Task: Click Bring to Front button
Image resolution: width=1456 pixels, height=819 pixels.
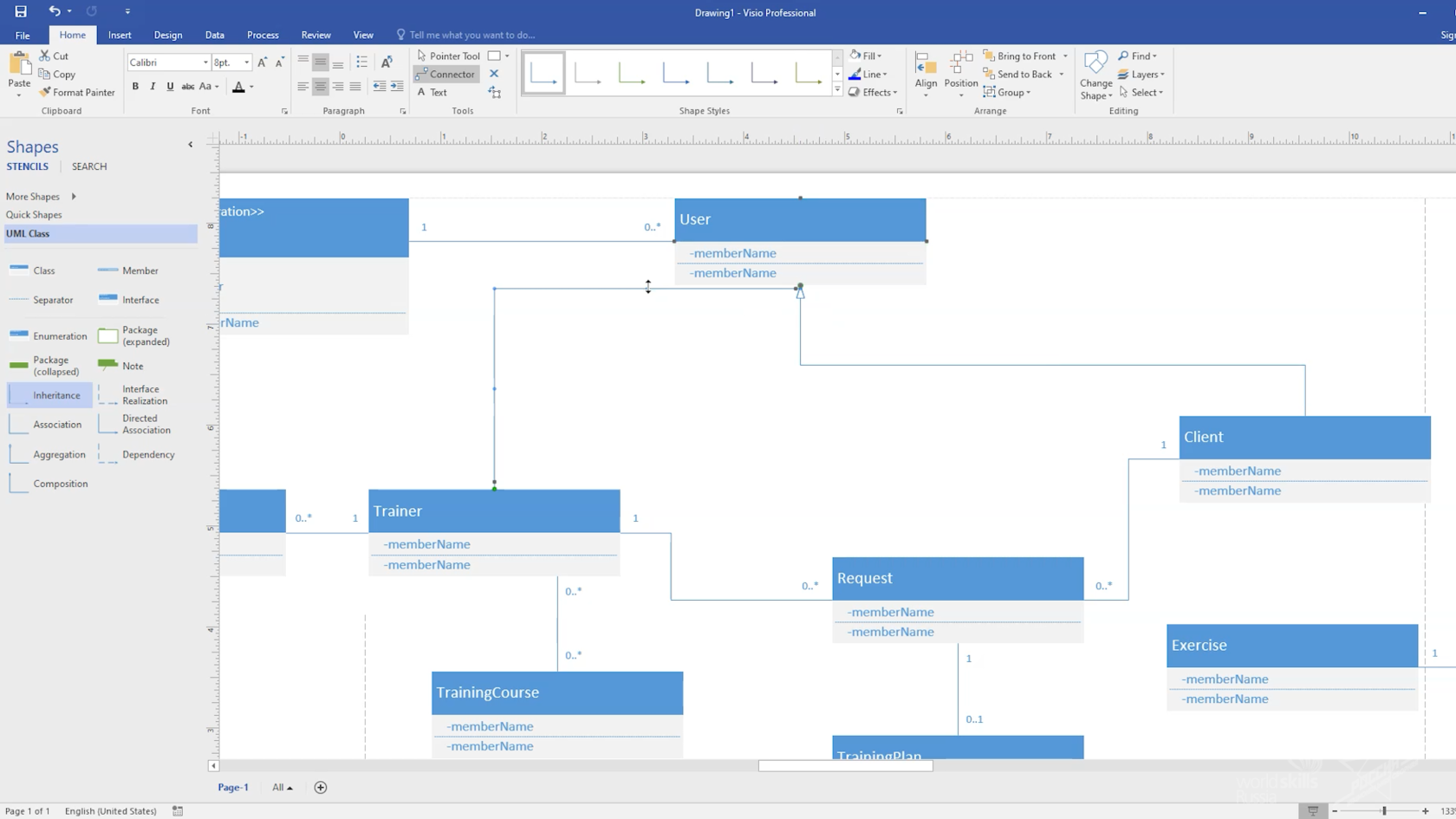Action: click(x=1019, y=55)
